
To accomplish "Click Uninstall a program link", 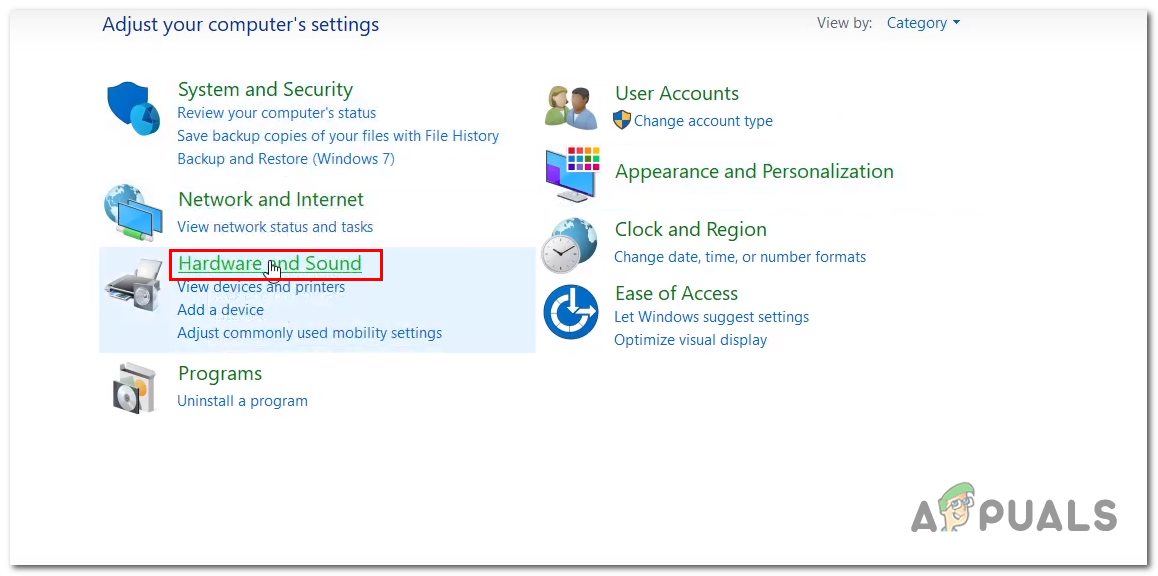I will tap(243, 401).
